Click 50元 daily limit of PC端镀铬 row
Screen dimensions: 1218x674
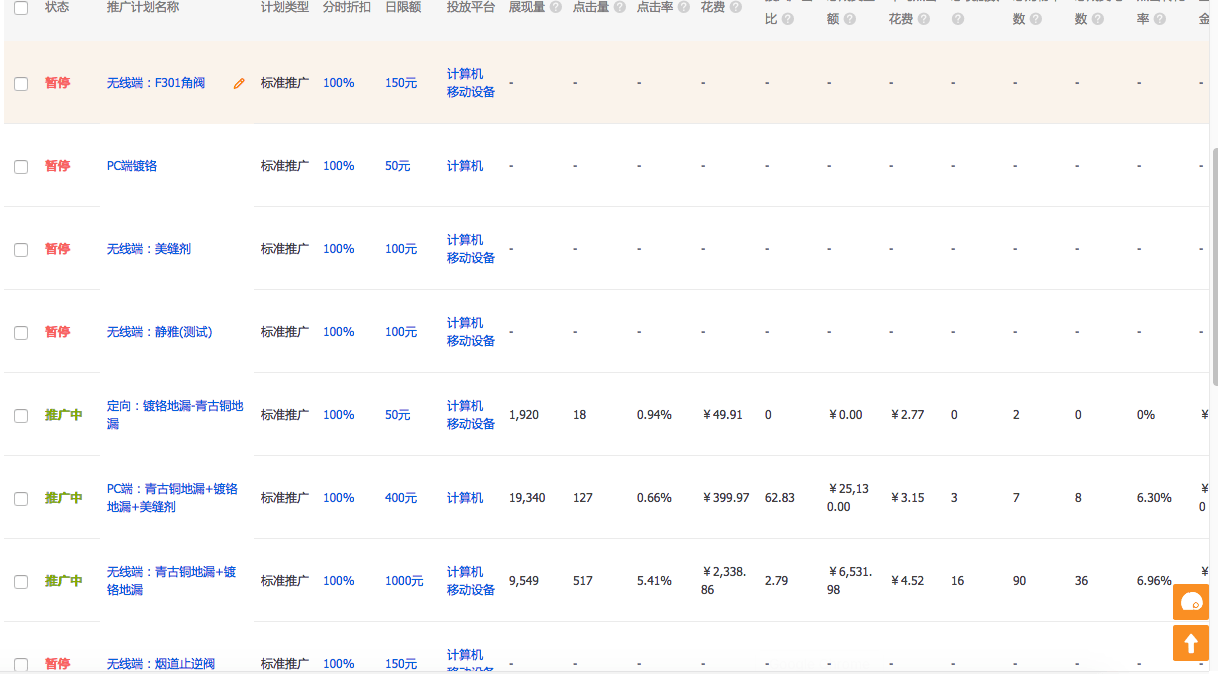(398, 166)
